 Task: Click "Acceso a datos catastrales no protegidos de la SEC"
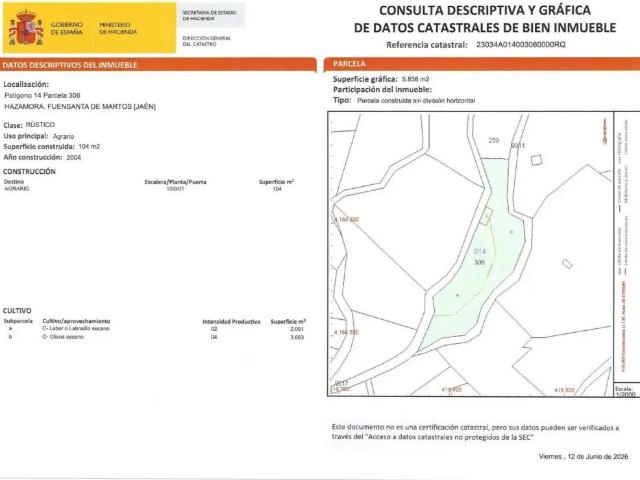[x=450, y=438]
